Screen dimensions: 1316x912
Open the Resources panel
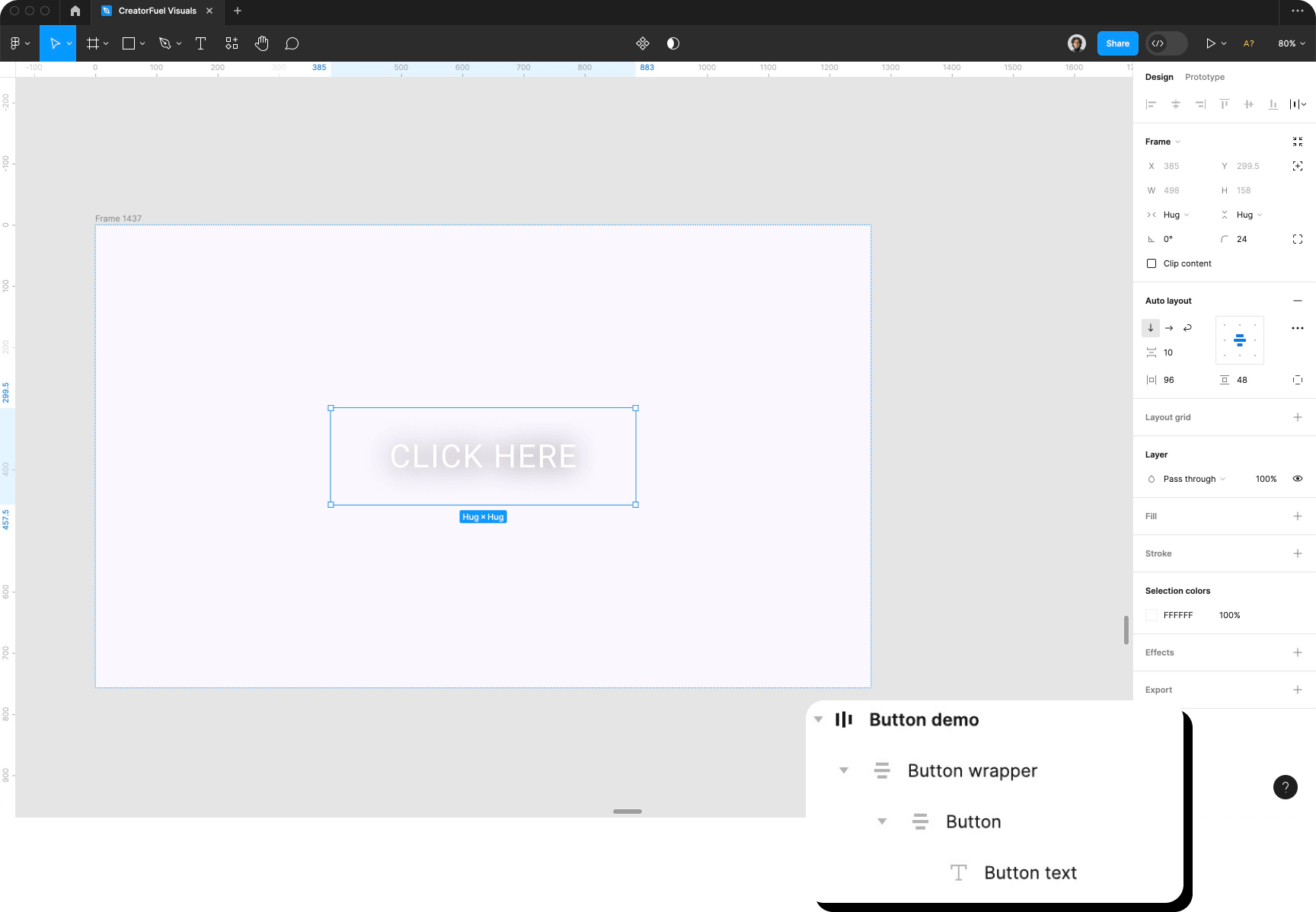coord(231,43)
